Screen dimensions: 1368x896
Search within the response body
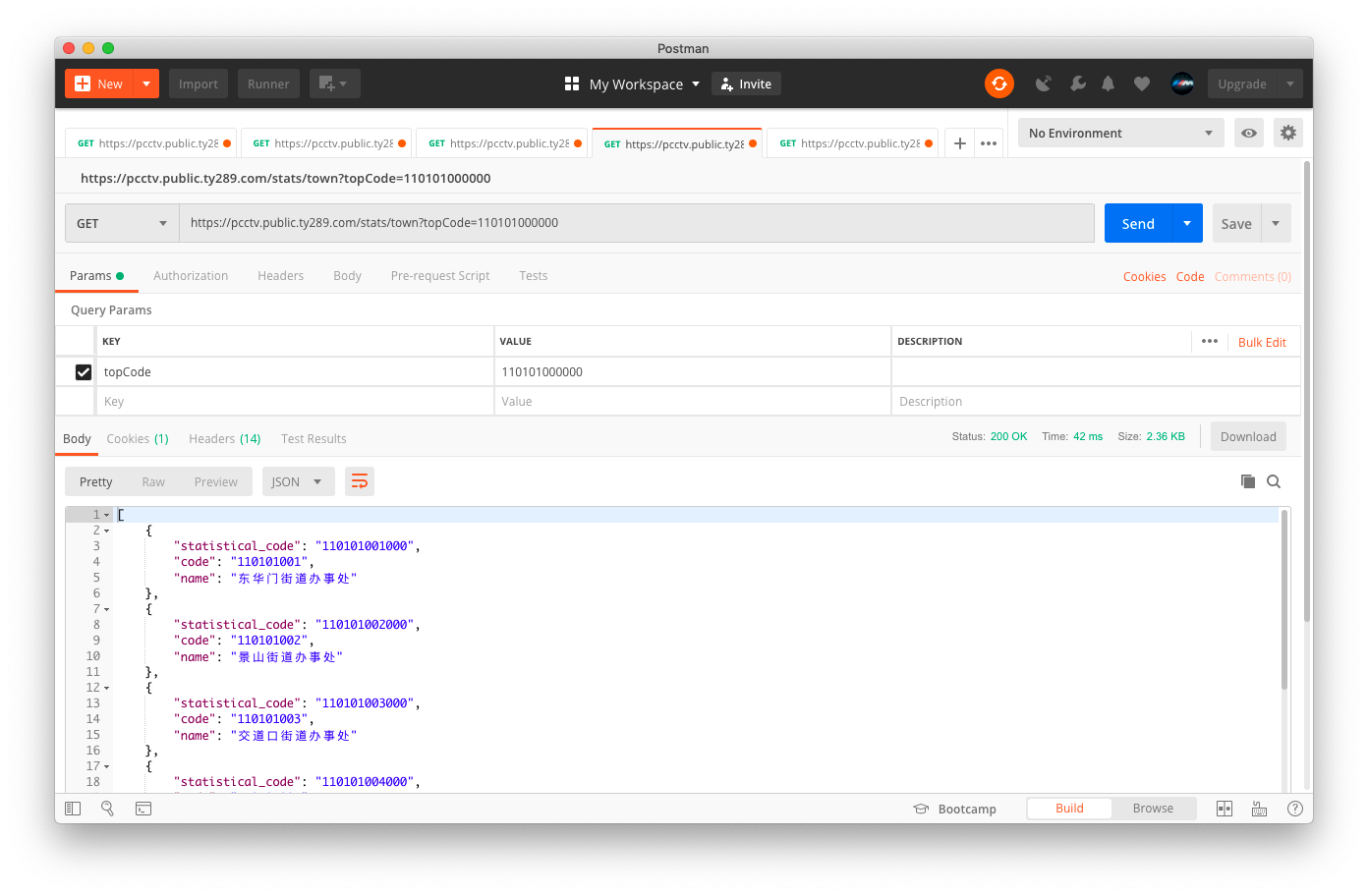(x=1274, y=481)
